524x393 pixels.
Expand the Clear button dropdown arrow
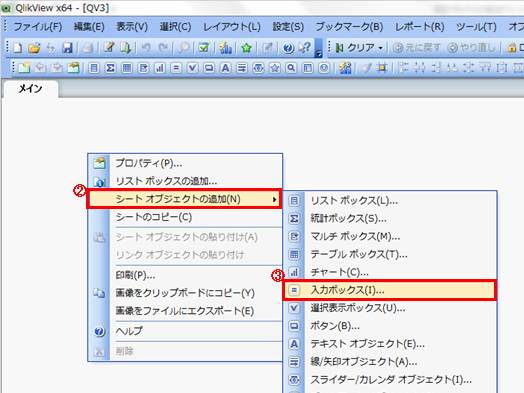380,48
